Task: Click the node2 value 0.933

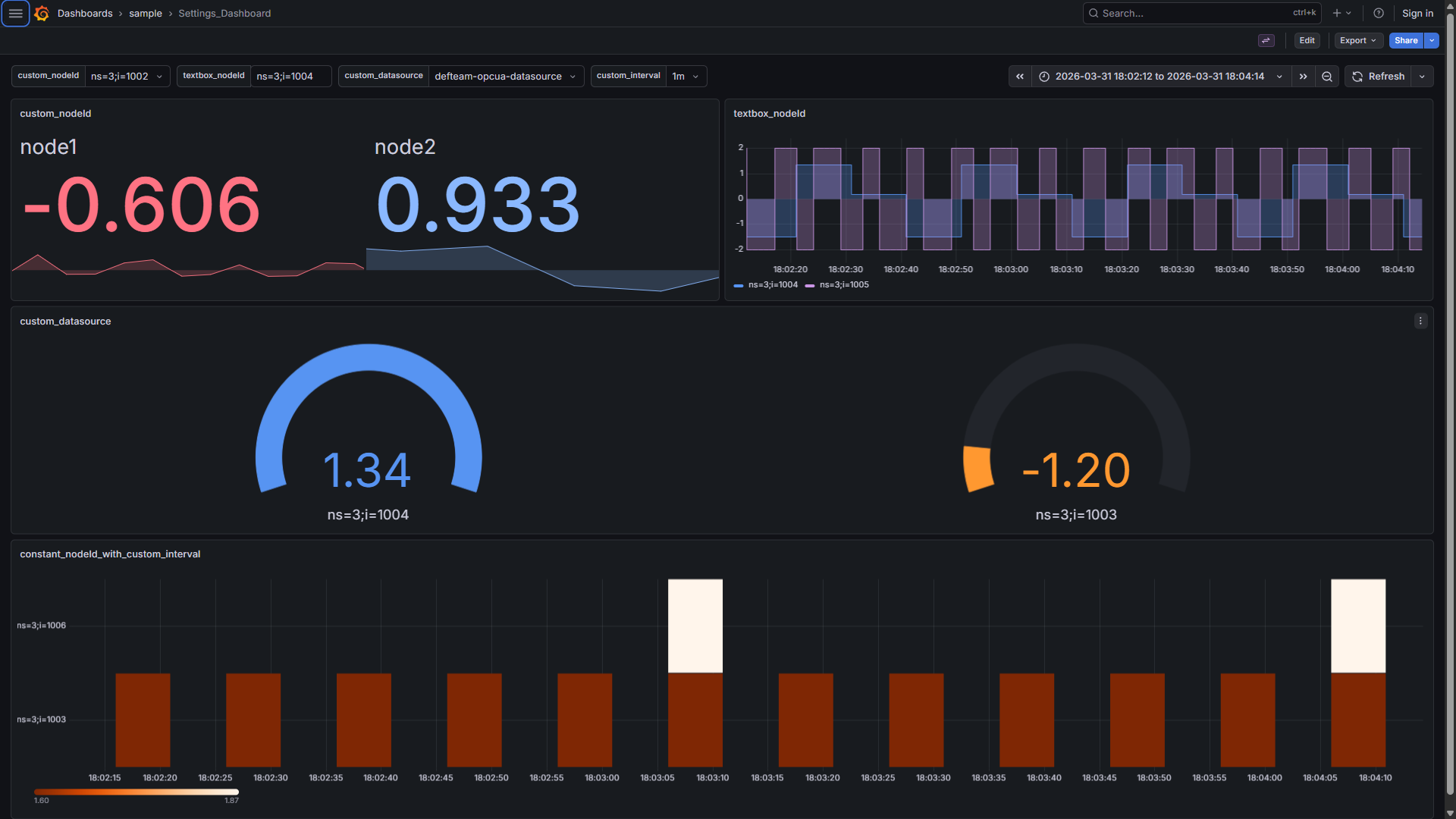Action: 479,205
